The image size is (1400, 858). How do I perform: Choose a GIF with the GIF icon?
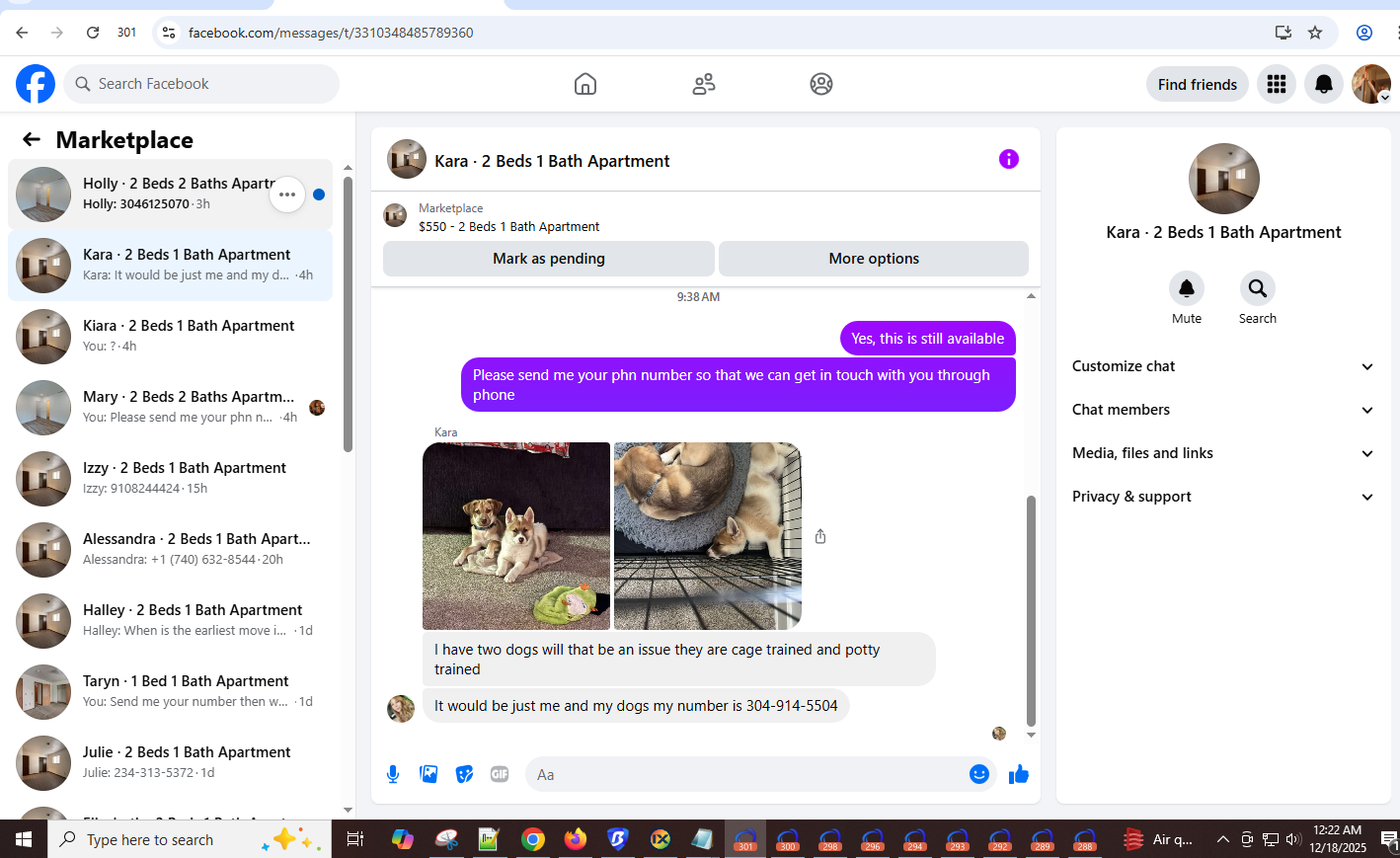click(x=500, y=774)
